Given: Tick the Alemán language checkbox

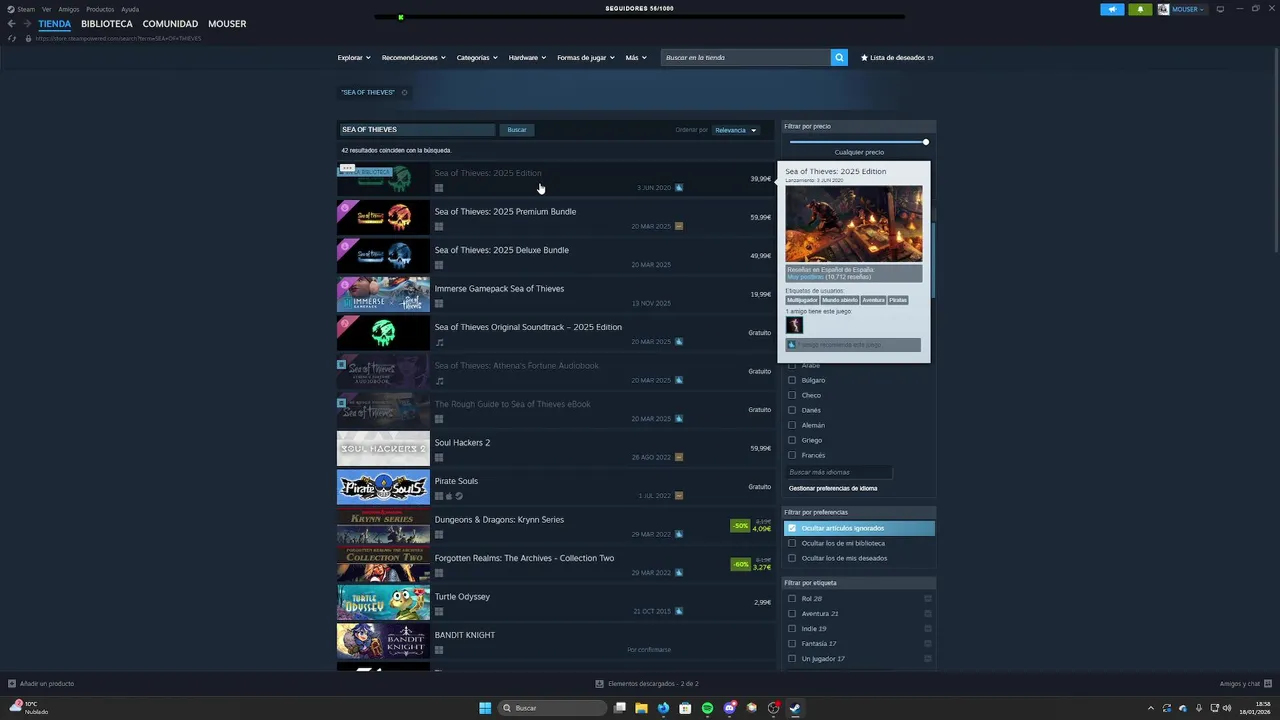Looking at the screenshot, I should (792, 425).
